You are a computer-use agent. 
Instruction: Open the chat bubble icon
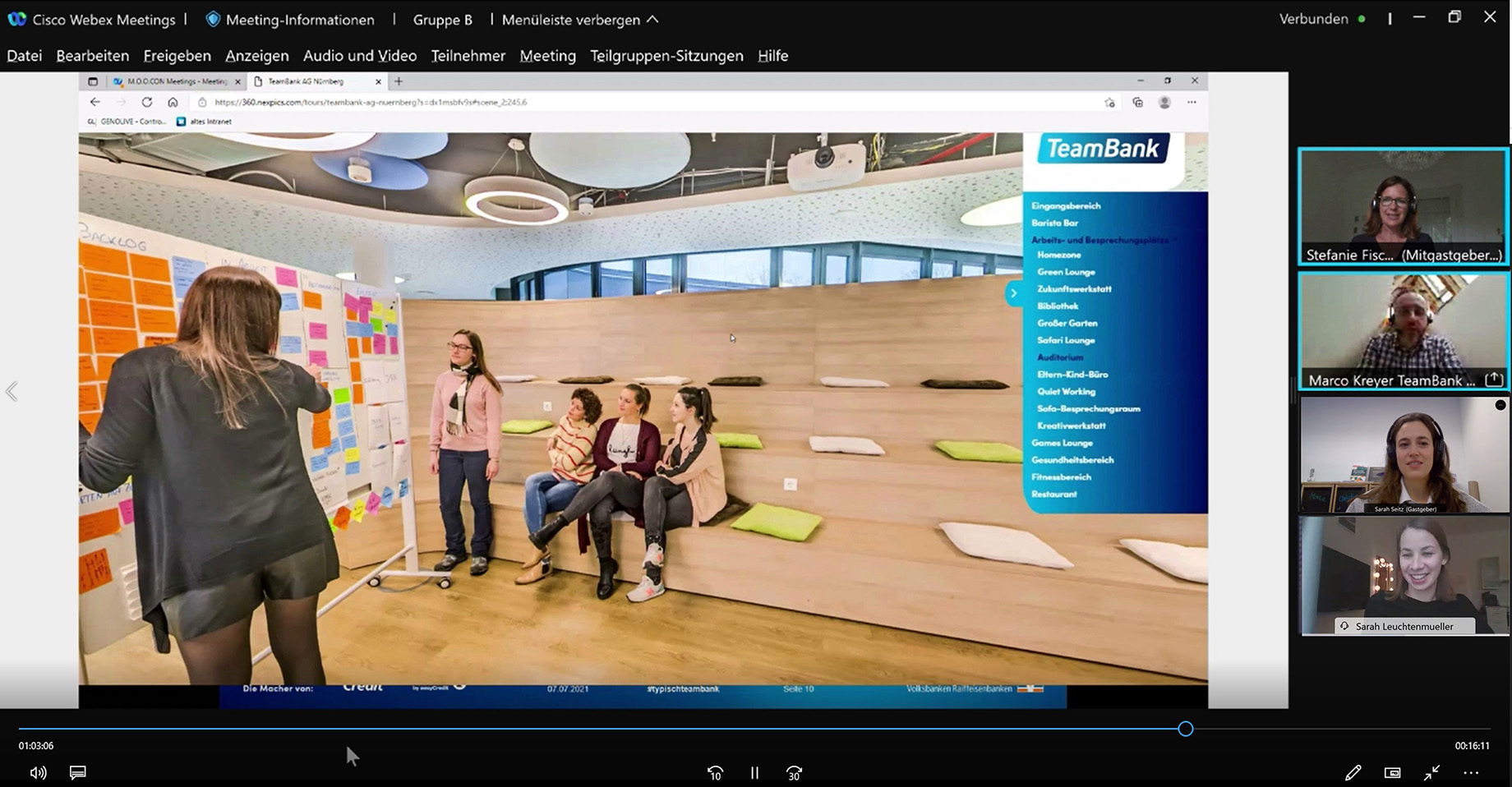coord(78,772)
